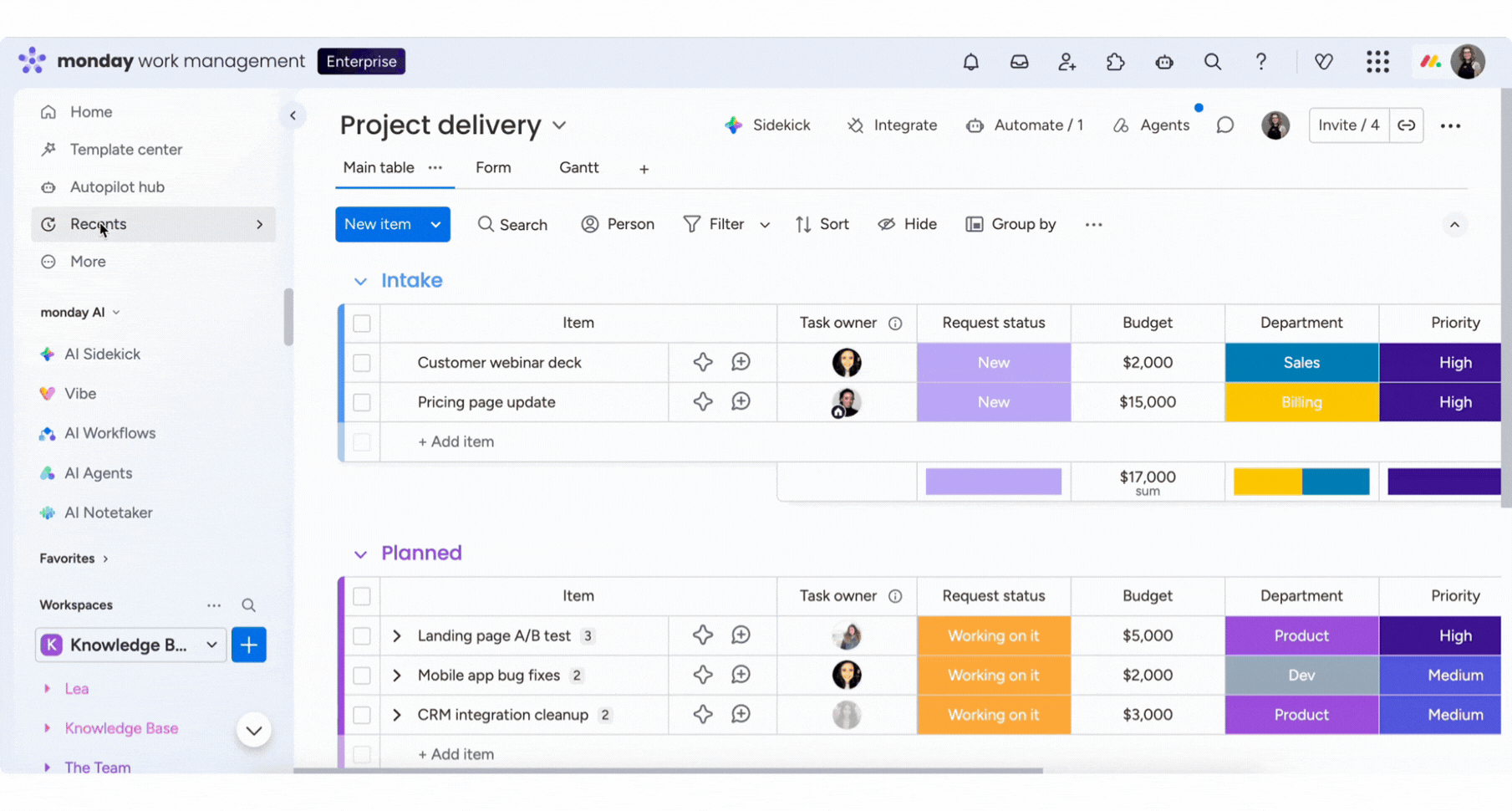Image resolution: width=1512 pixels, height=811 pixels.
Task: Open the Knowledge B... workspace selector
Action: [130, 645]
